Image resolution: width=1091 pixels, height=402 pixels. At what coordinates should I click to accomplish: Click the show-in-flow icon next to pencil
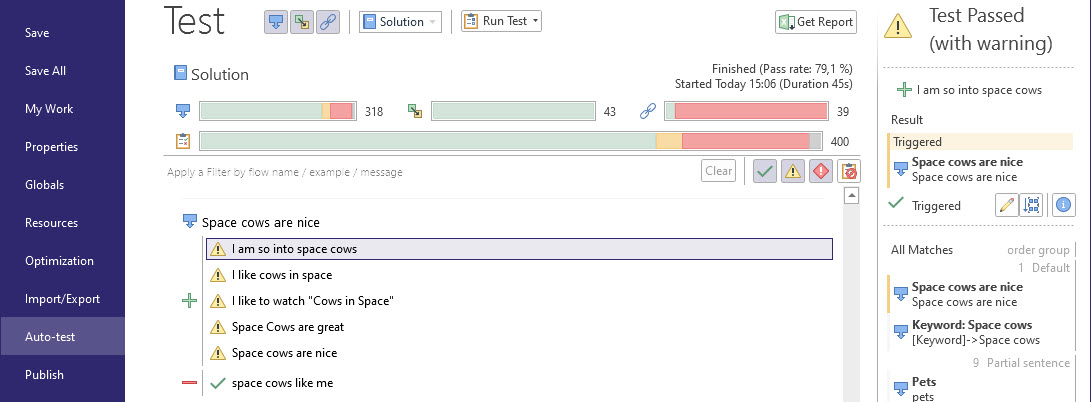tap(1033, 205)
